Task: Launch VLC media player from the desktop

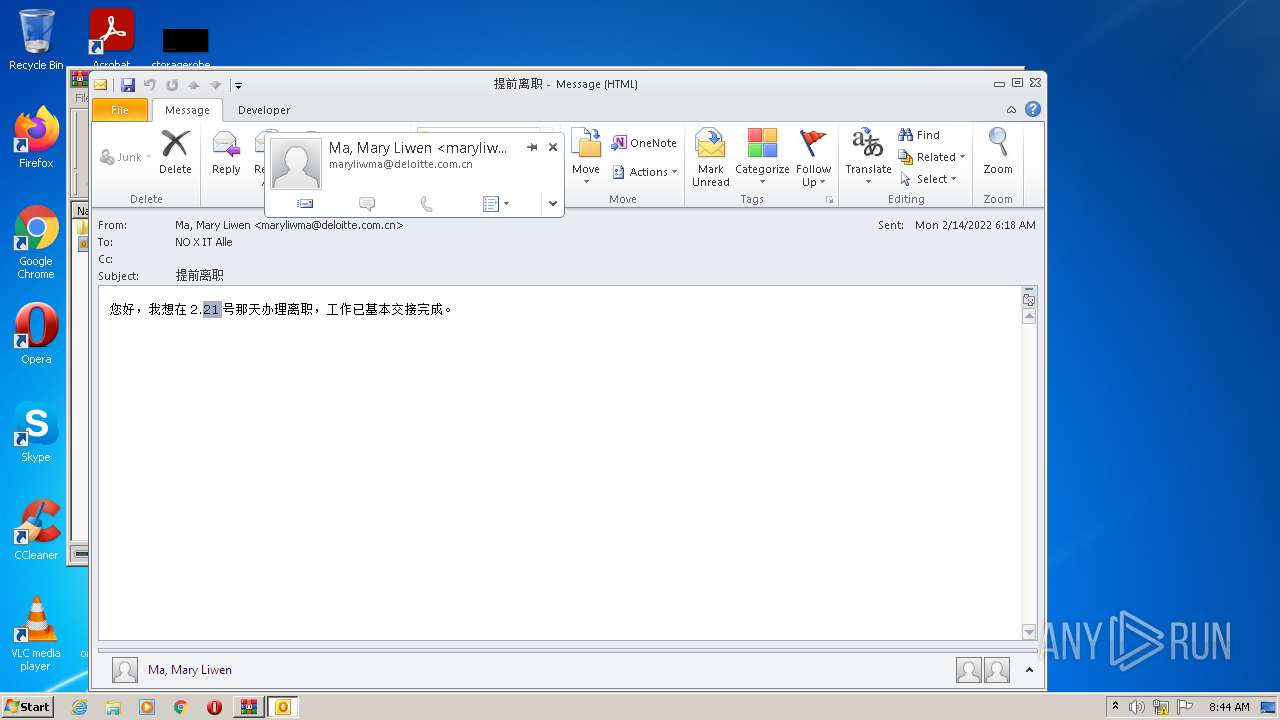Action: (36, 634)
